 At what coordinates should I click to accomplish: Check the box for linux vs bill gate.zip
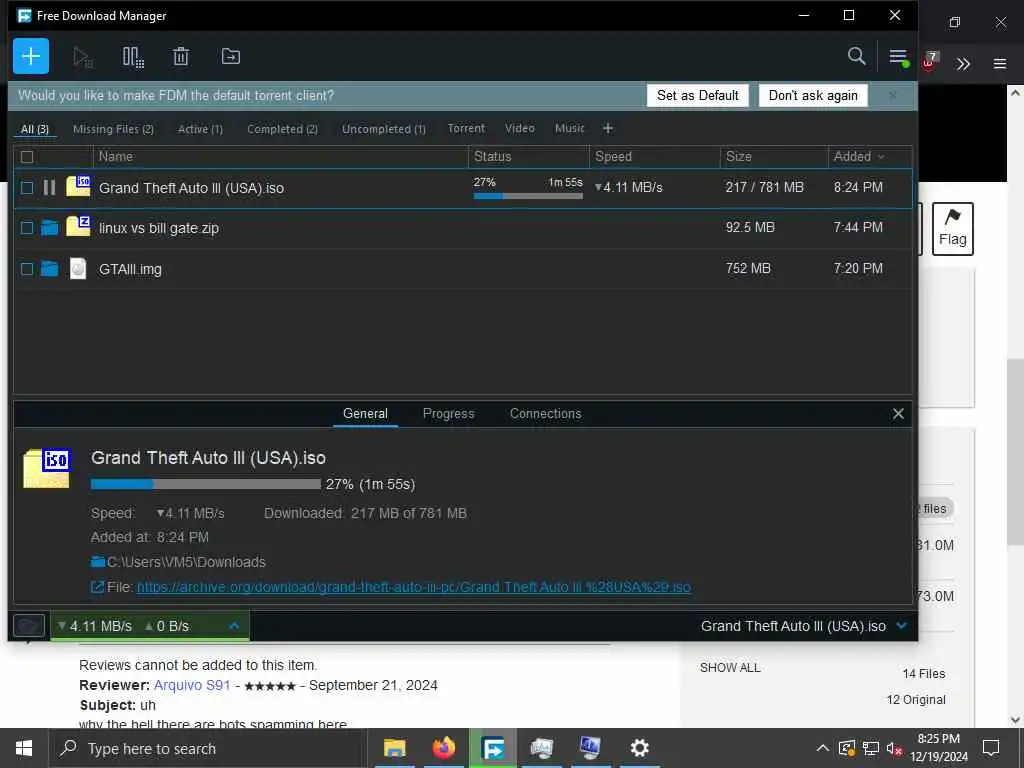(27, 228)
